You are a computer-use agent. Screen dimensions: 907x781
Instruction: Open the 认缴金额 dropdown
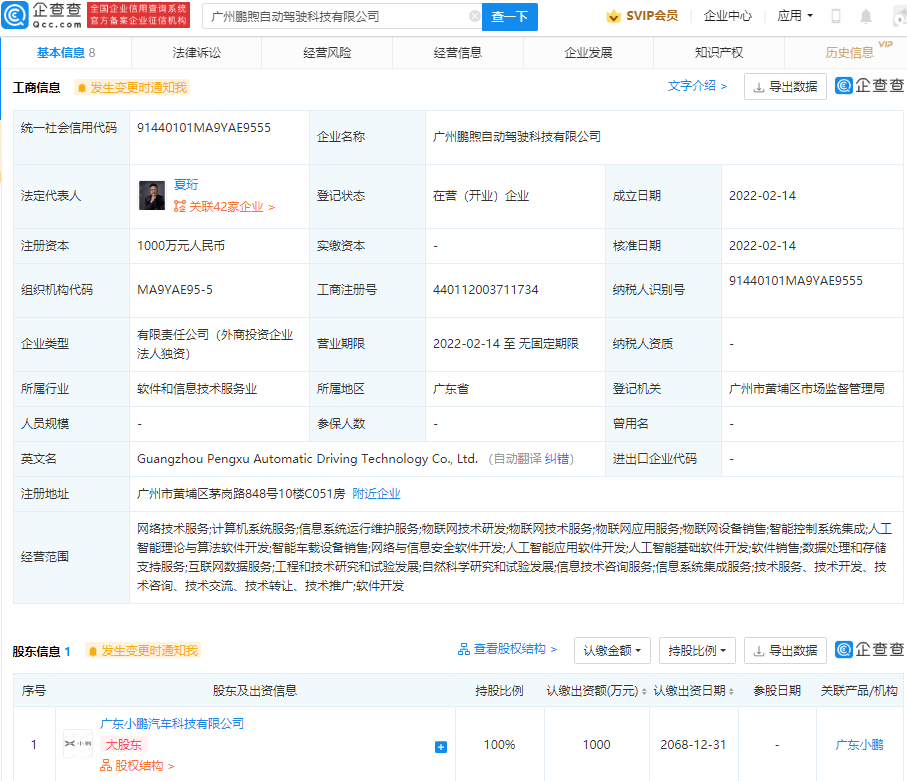611,650
